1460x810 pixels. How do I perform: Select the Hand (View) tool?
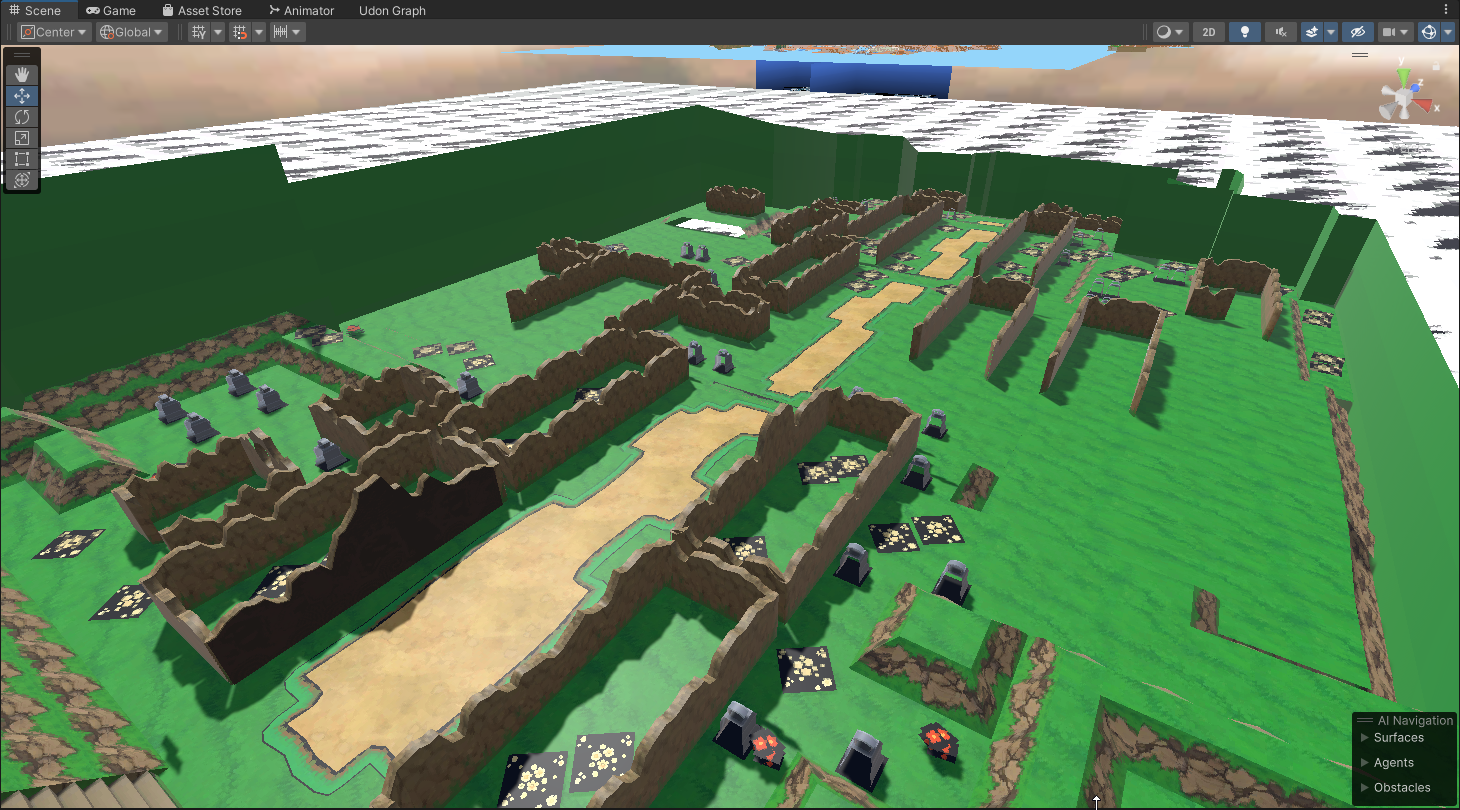[21, 74]
